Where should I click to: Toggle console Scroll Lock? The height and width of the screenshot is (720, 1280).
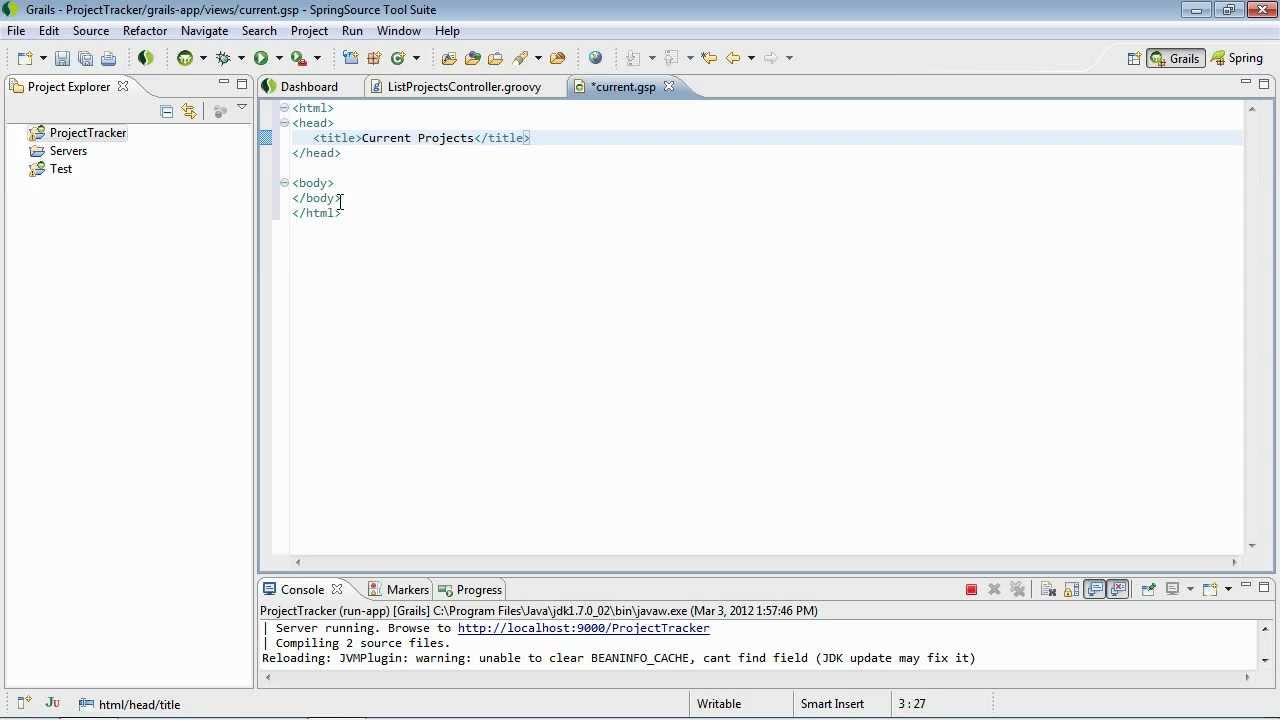point(1071,590)
